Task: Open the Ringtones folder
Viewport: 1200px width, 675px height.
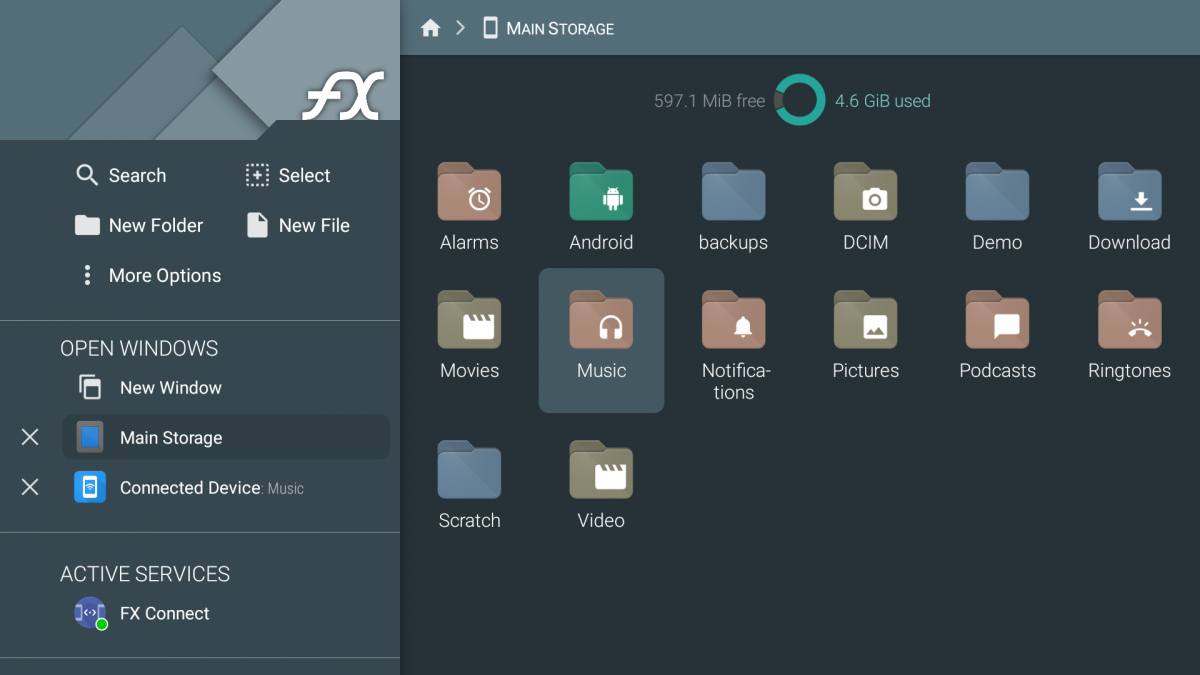Action: click(1129, 320)
